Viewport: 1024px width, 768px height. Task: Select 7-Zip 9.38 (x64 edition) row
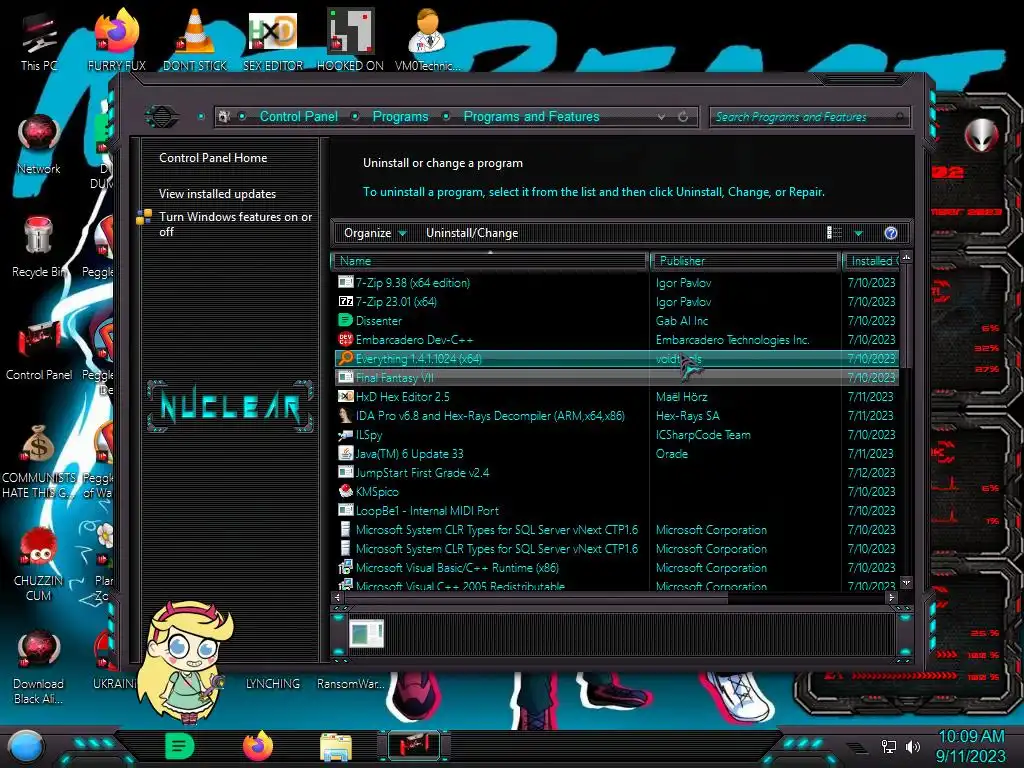pyautogui.click(x=616, y=283)
